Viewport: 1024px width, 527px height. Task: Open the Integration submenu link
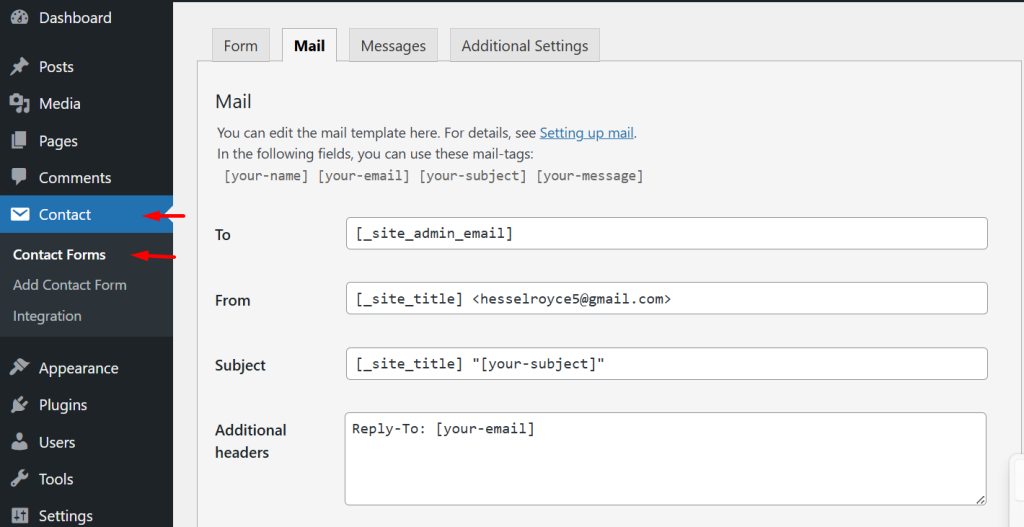point(47,316)
